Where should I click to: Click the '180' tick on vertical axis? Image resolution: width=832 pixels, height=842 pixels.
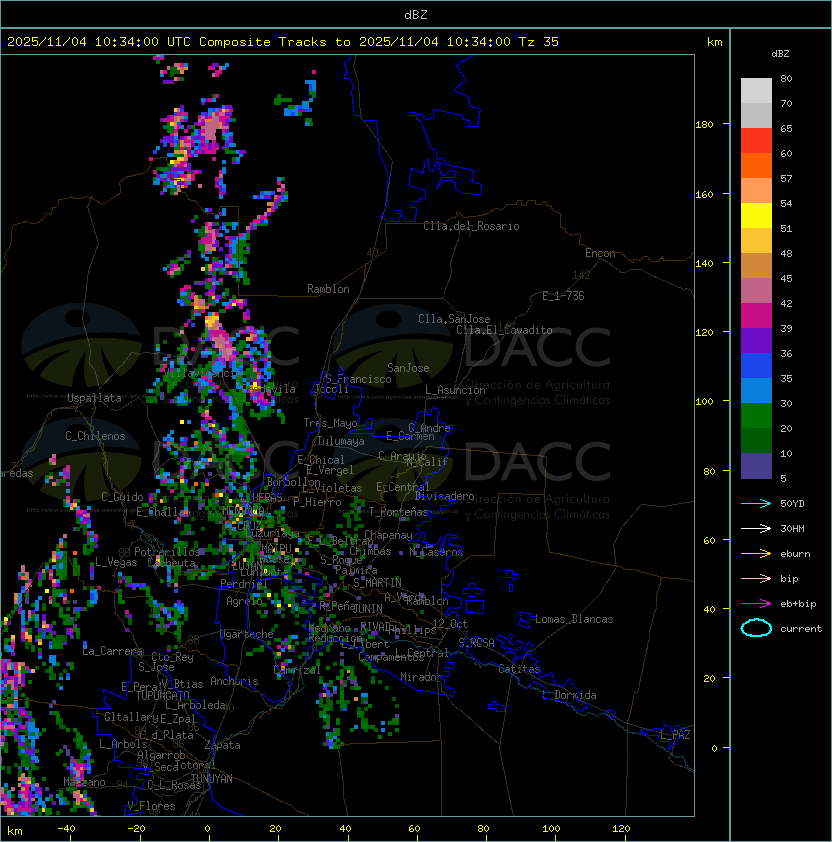point(704,124)
